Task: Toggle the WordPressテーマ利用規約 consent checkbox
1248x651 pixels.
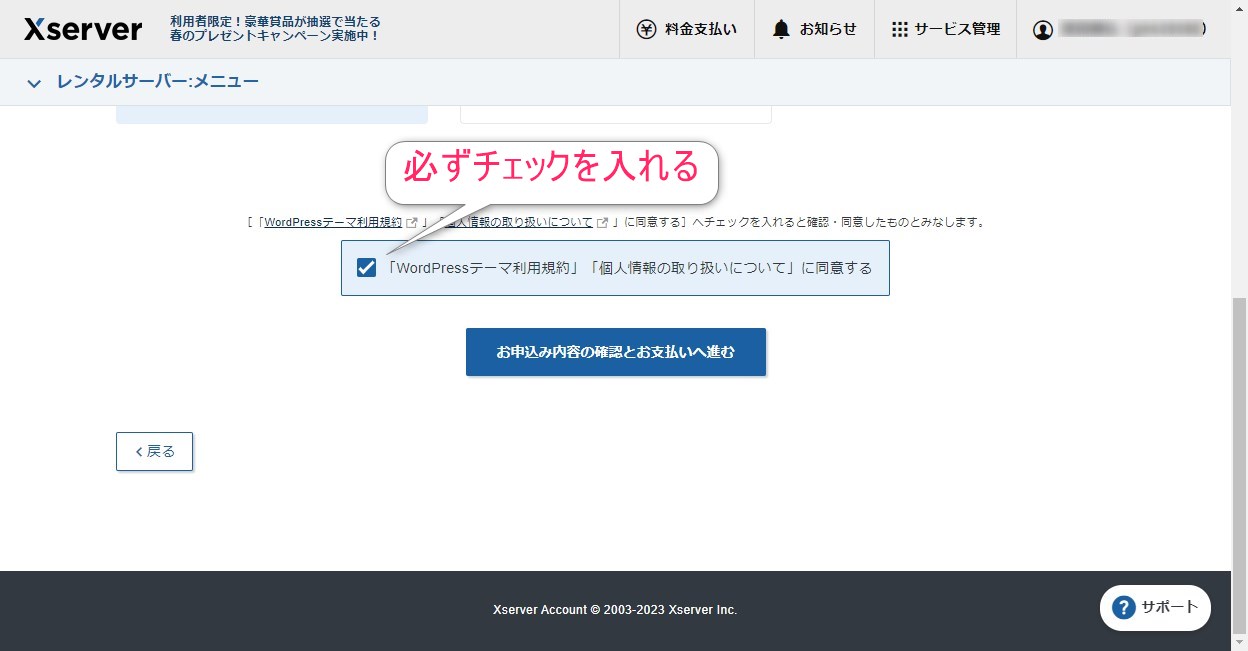Action: point(366,267)
